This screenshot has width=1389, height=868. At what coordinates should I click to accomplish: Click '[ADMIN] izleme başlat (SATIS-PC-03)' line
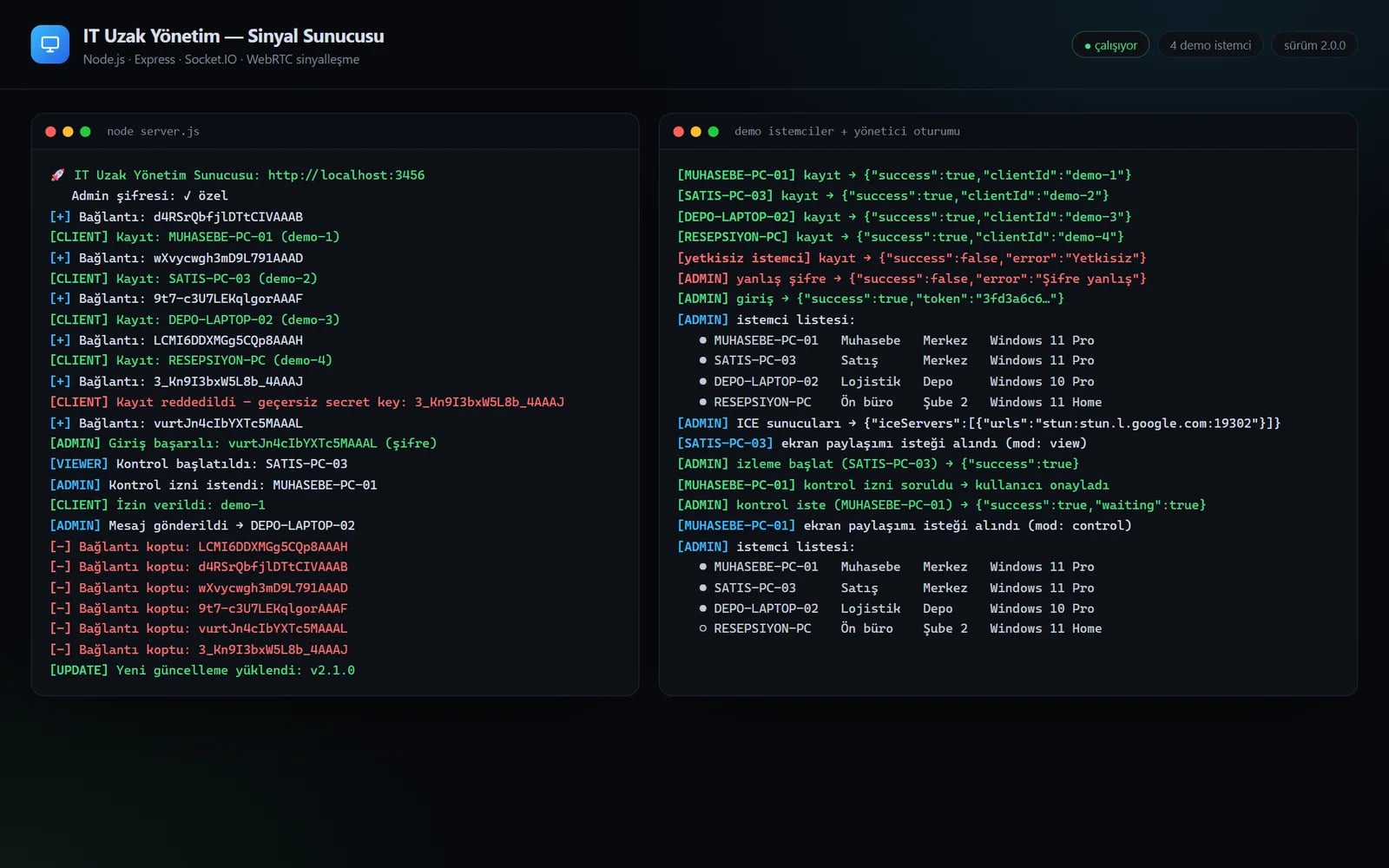tap(878, 464)
